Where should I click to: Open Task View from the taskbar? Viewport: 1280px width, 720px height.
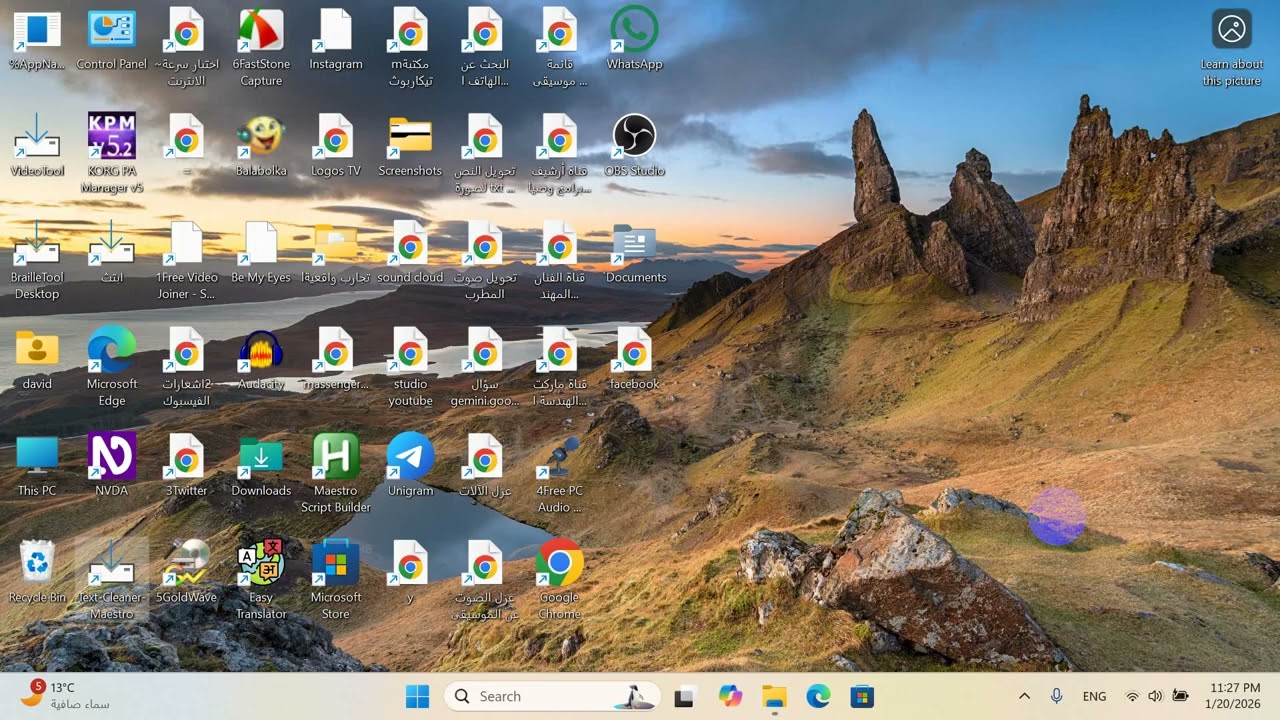click(684, 696)
